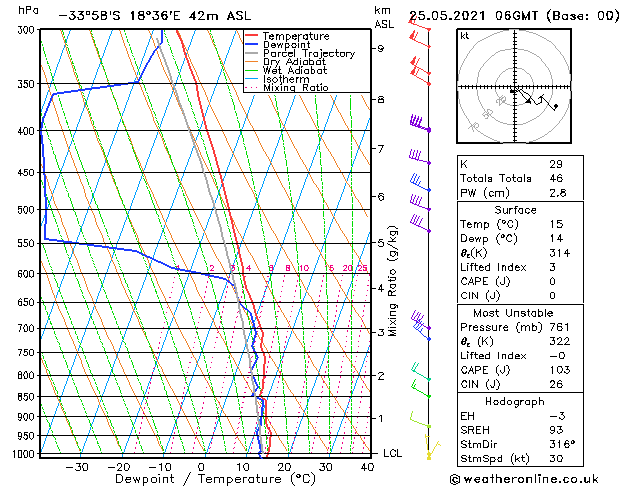Screen dimensions: 629x486
Task: Click the most unstable CIN value 26
Action: click(556, 384)
